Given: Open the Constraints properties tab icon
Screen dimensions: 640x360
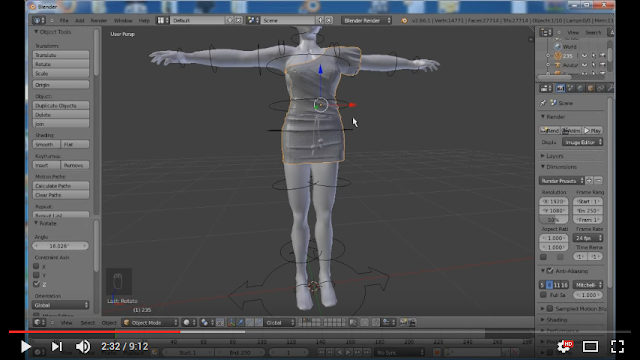Looking at the screenshot, I should point(600,88).
